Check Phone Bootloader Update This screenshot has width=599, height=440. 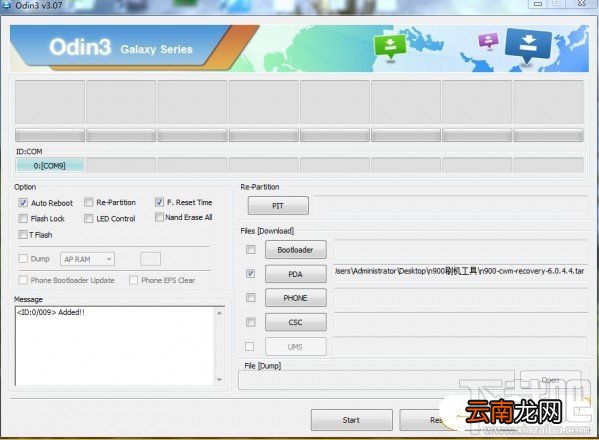pos(23,280)
